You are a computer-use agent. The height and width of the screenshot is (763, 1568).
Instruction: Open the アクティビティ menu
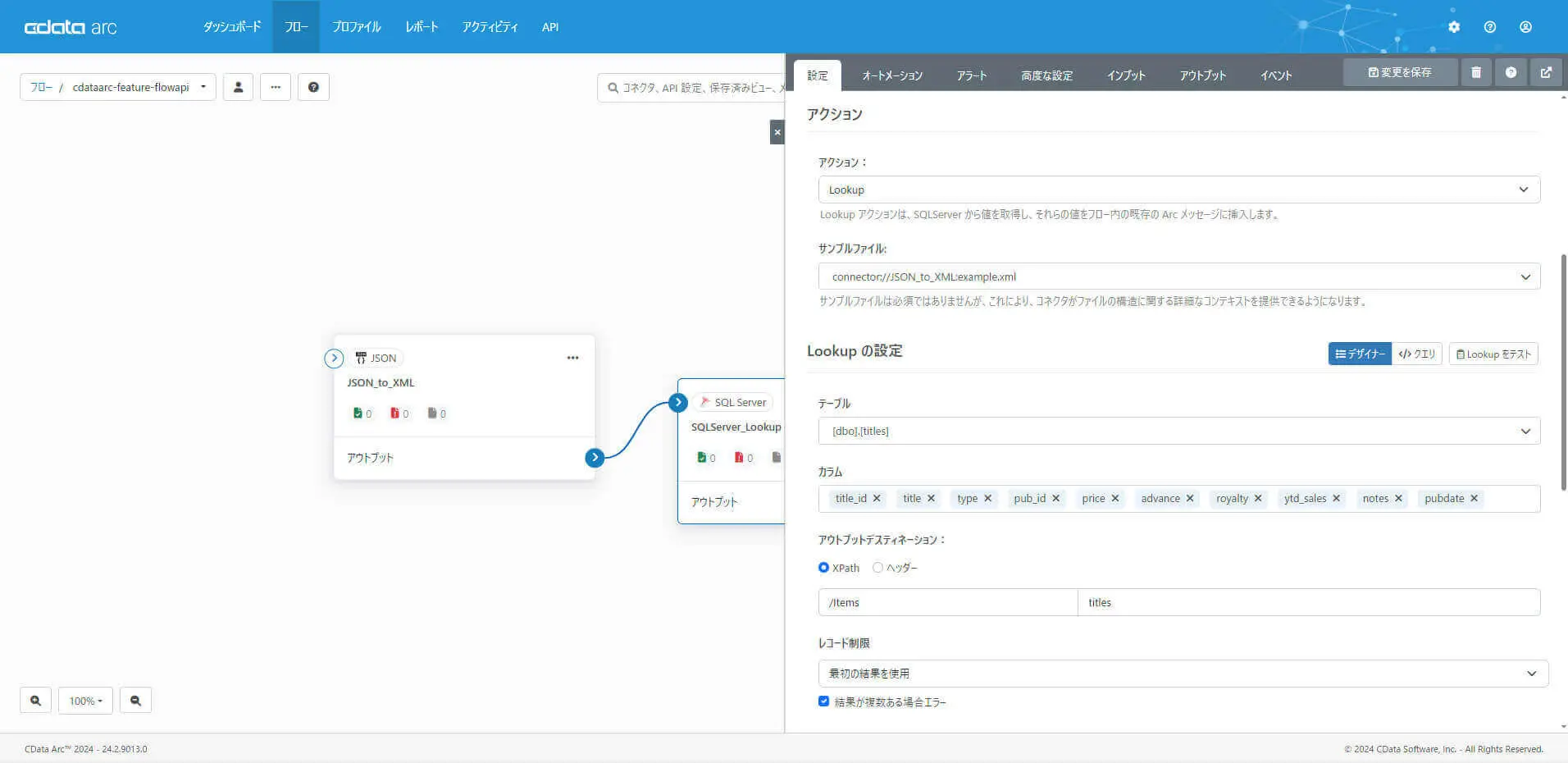point(490,27)
